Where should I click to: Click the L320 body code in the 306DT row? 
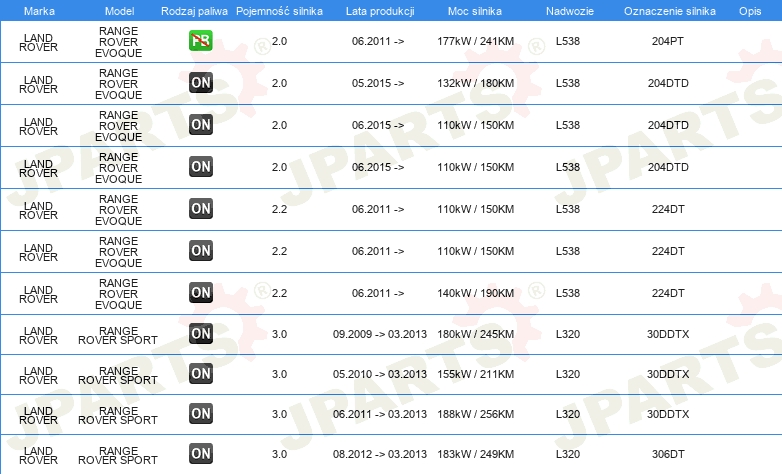[x=568, y=454]
